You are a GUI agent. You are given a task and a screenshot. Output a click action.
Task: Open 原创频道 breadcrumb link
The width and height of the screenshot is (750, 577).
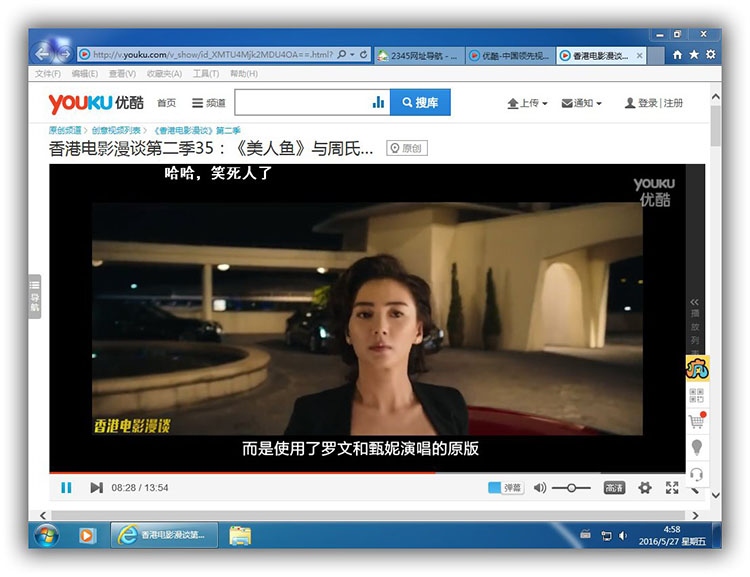65,130
